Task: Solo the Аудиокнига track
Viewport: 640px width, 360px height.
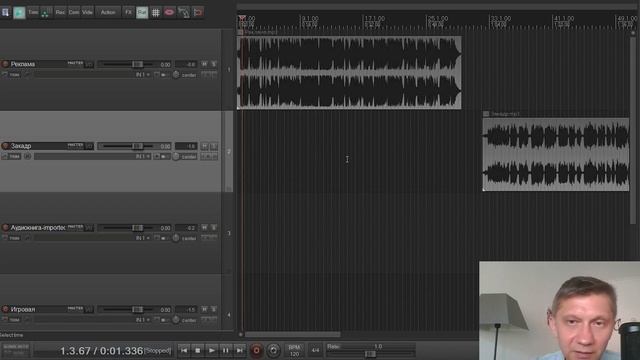Action: point(214,228)
